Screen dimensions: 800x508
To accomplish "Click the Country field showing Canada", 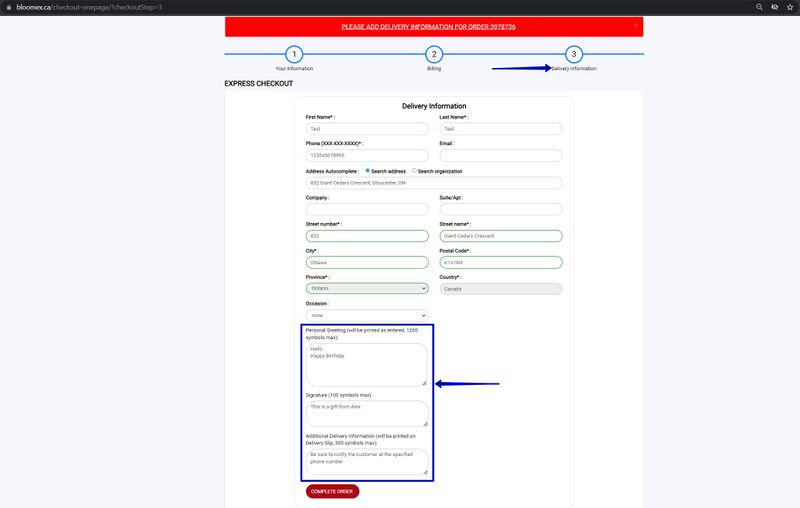I will point(501,289).
